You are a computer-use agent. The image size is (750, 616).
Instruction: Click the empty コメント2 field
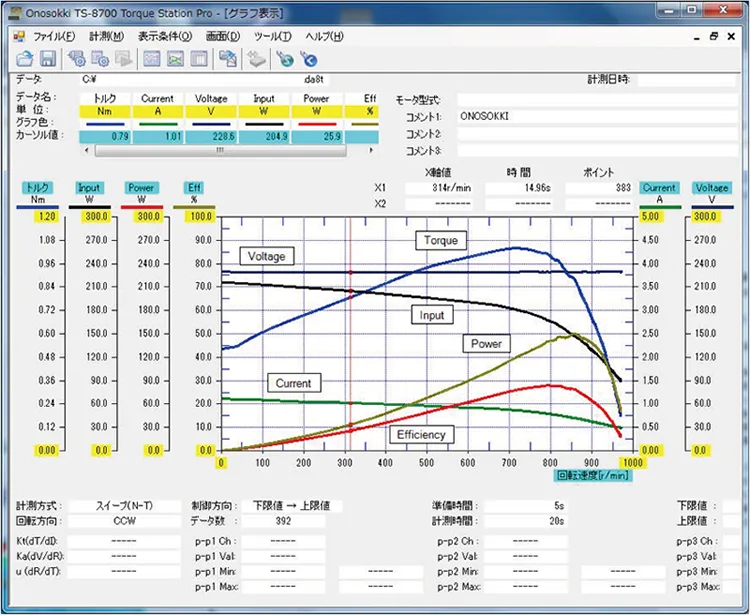click(597, 133)
